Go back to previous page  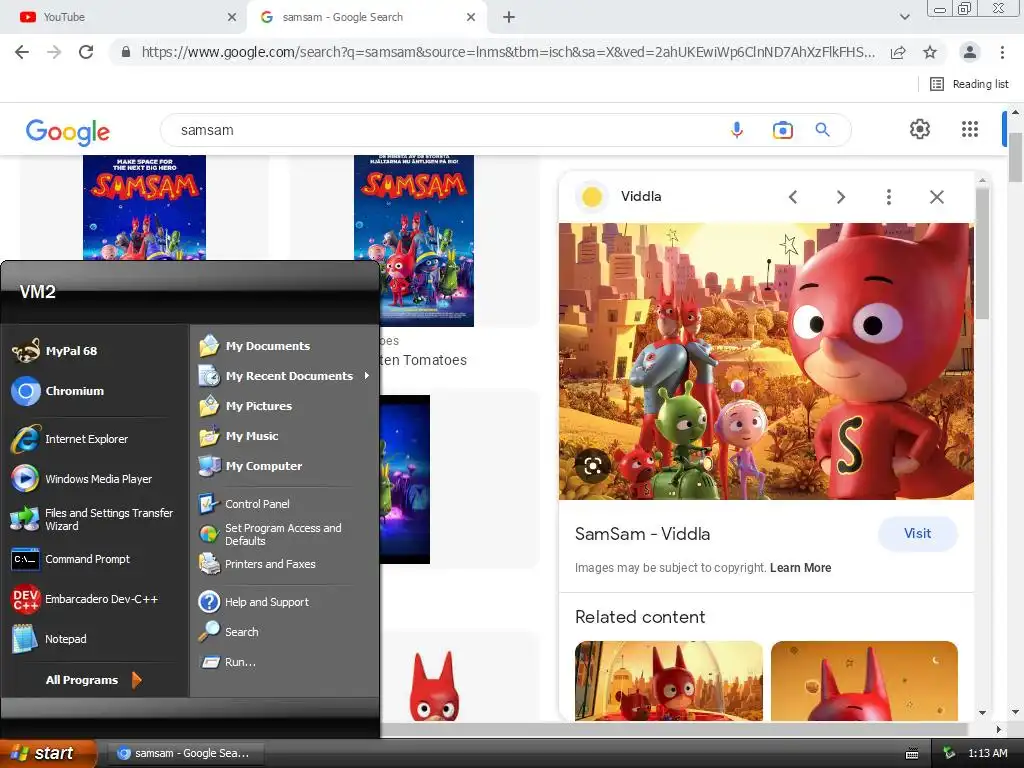tap(22, 52)
